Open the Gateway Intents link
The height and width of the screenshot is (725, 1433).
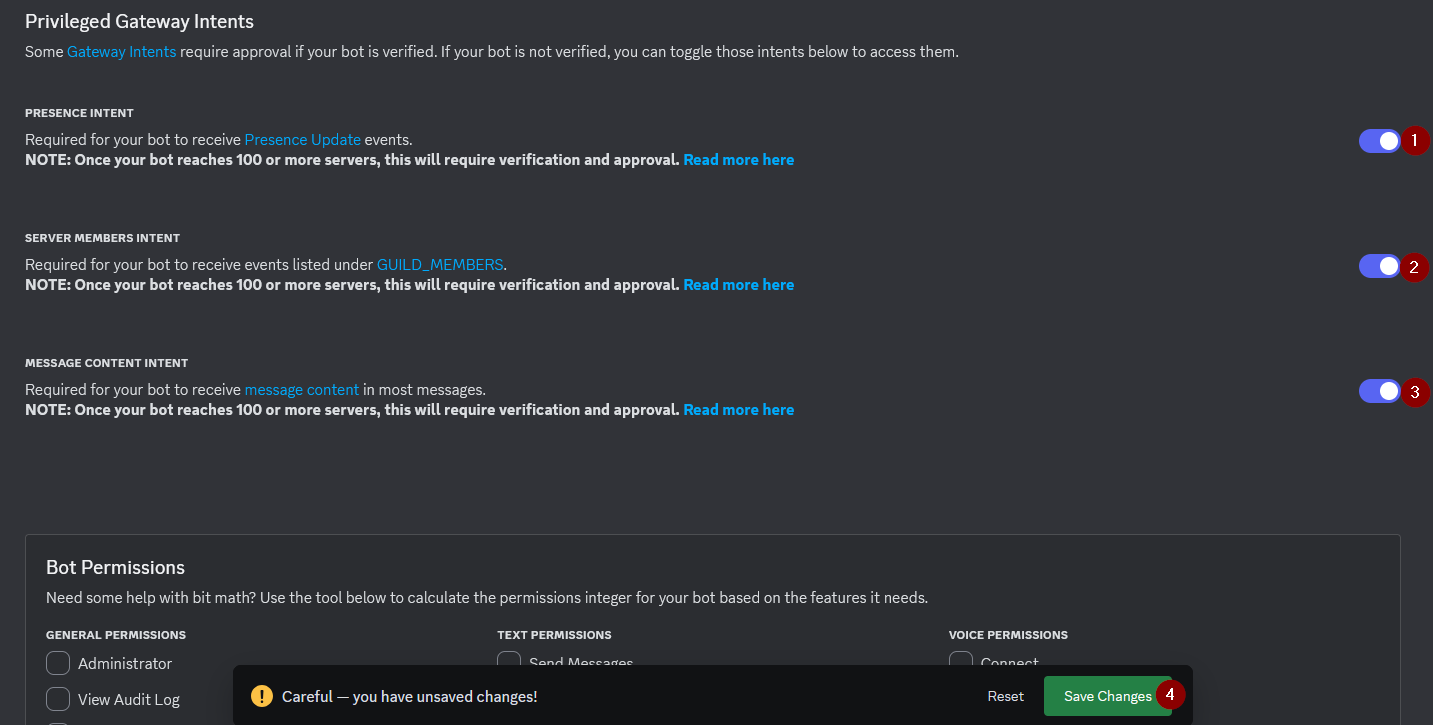pyautogui.click(x=121, y=51)
